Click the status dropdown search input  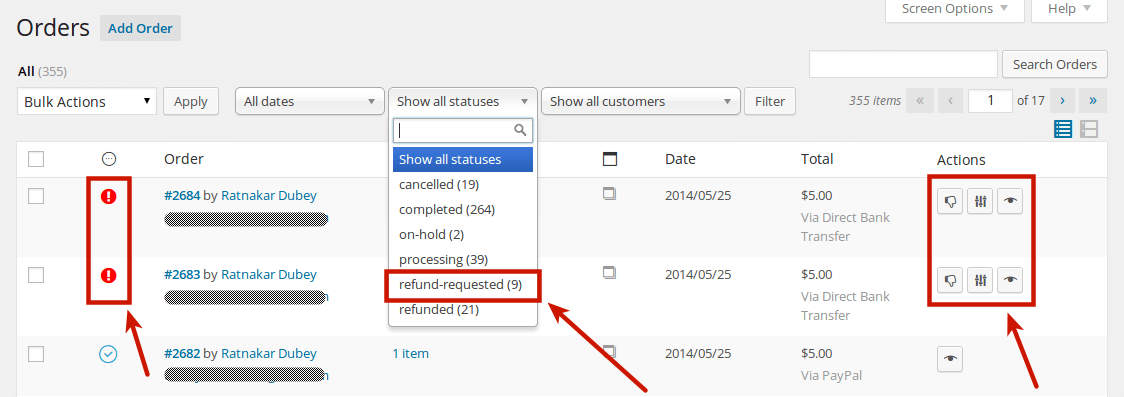point(462,130)
